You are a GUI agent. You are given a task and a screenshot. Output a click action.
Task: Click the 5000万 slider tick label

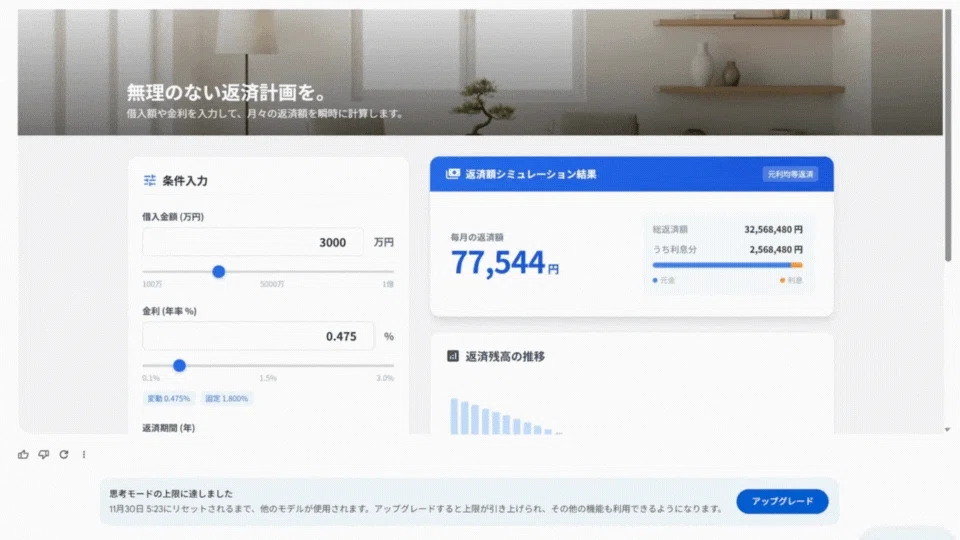pos(272,284)
